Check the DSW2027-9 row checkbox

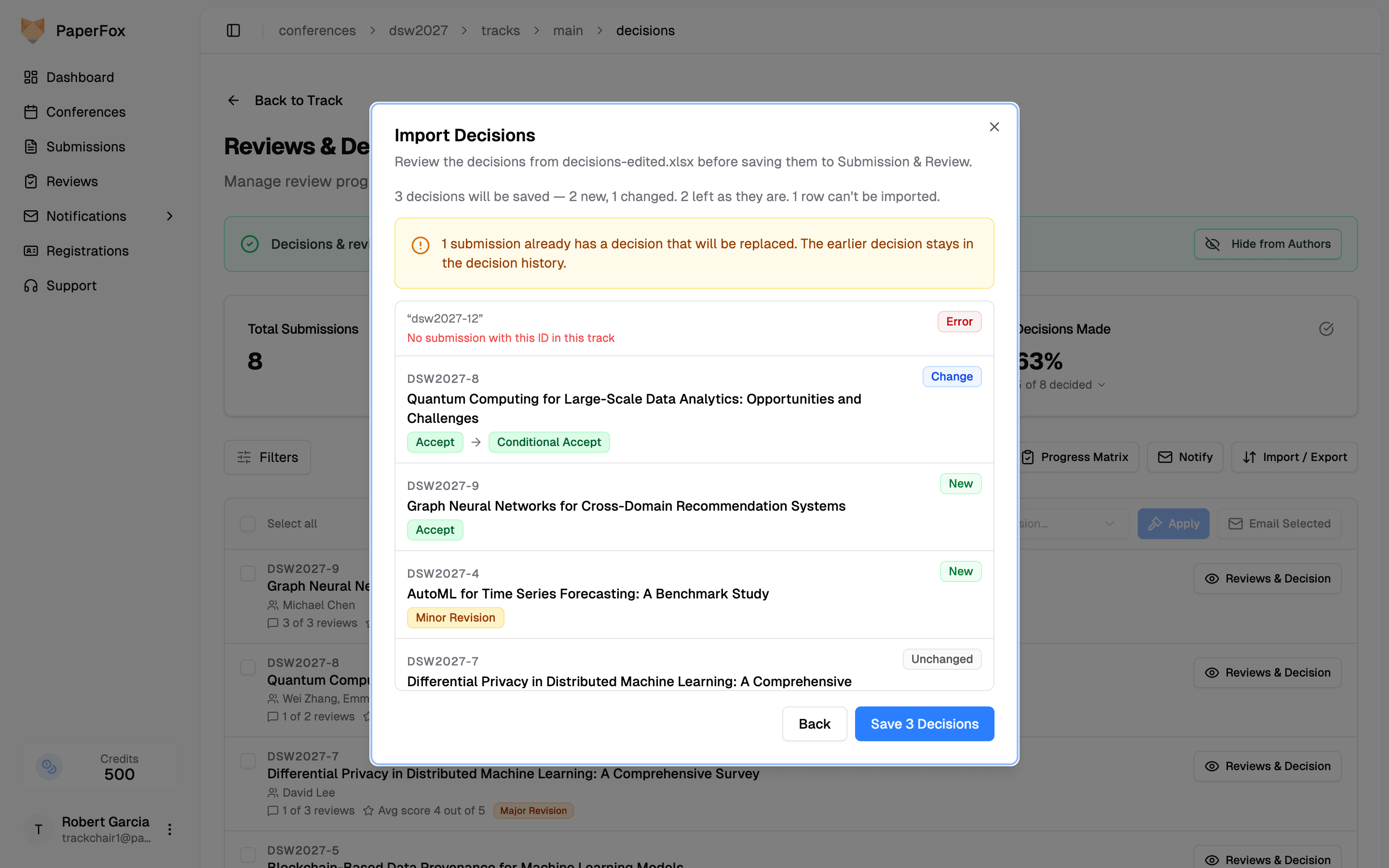click(247, 573)
